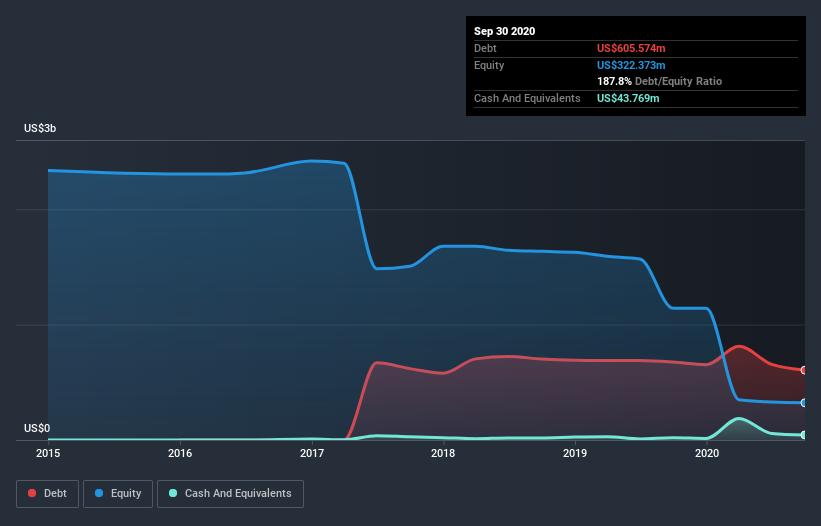Click the US$3b y-axis label
This screenshot has width=821, height=526.
[40, 128]
